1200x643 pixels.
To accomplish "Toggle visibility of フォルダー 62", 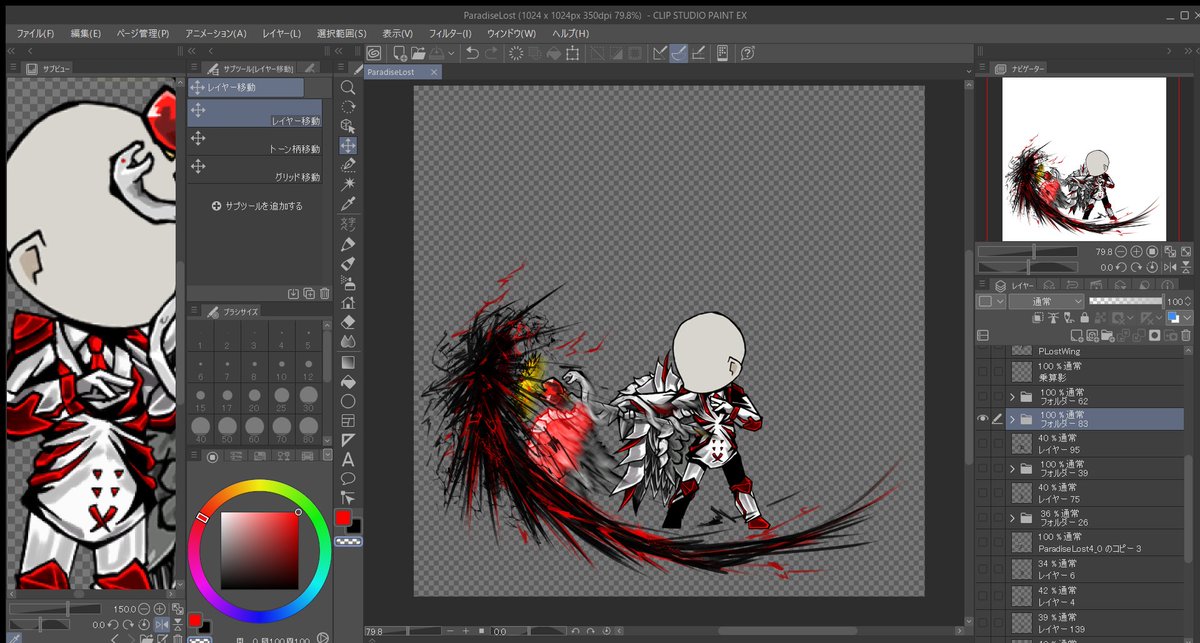I will [x=982, y=396].
